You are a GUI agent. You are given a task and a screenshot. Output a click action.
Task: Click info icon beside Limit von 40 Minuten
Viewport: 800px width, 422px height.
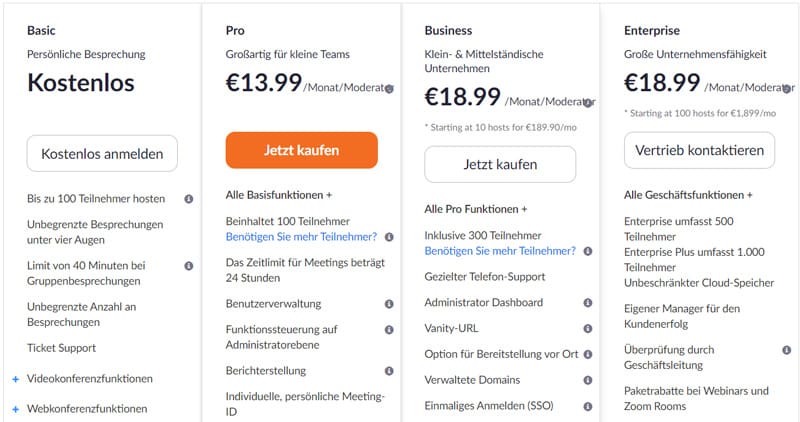189,266
